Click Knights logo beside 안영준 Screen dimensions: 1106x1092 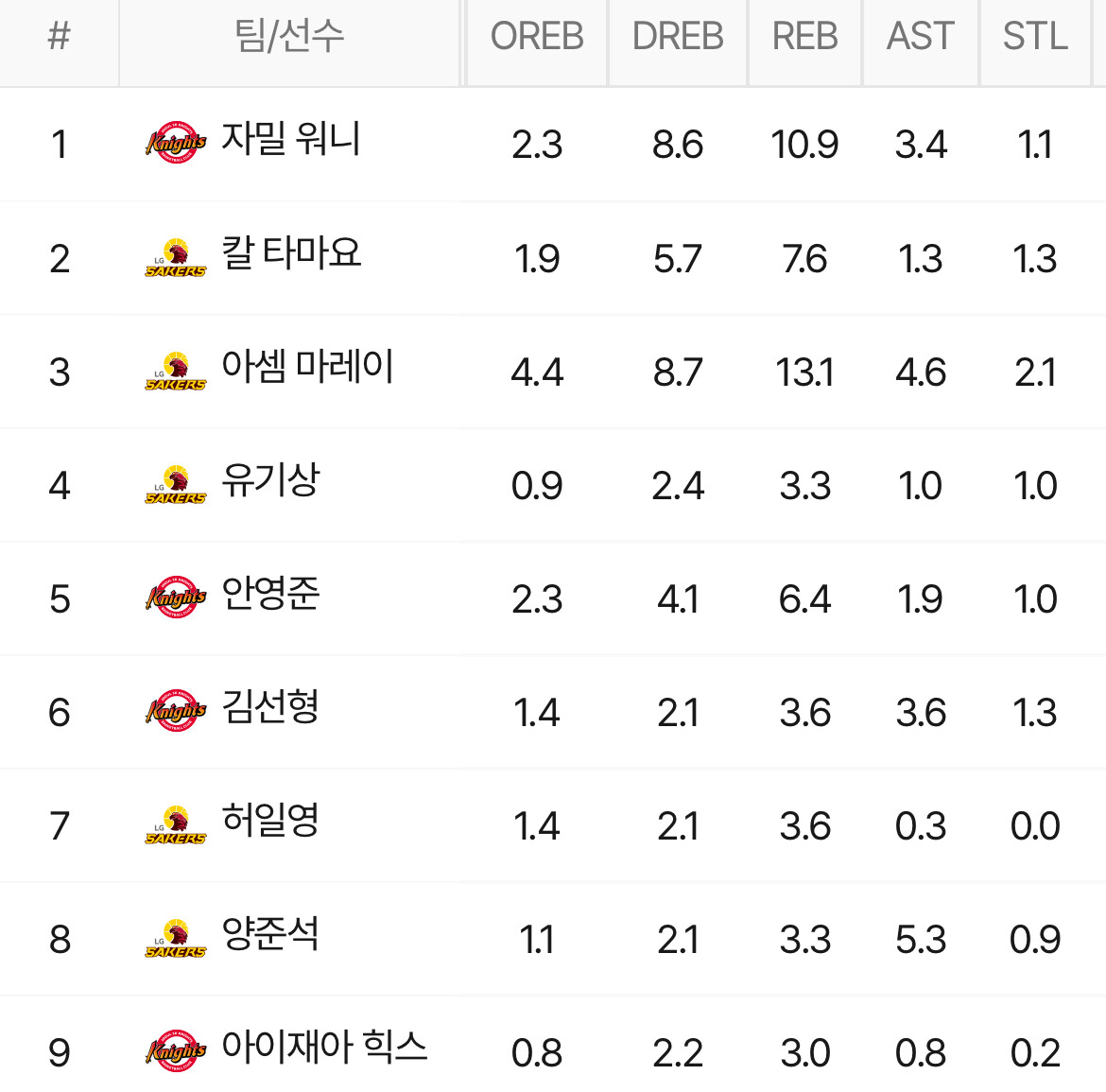click(176, 598)
